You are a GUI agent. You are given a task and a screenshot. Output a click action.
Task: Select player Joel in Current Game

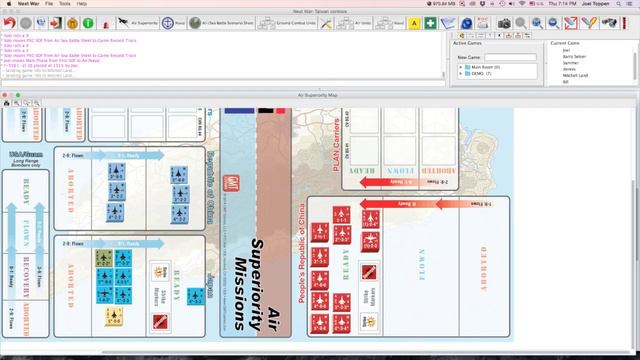coord(566,50)
